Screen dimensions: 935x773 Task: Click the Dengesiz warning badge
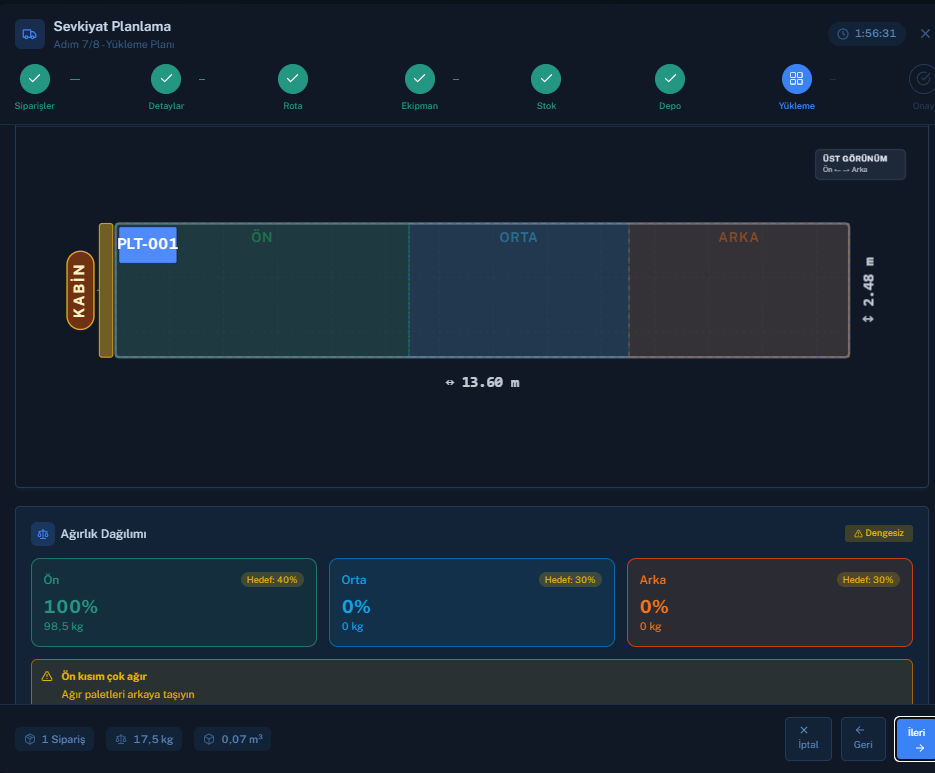coord(878,533)
